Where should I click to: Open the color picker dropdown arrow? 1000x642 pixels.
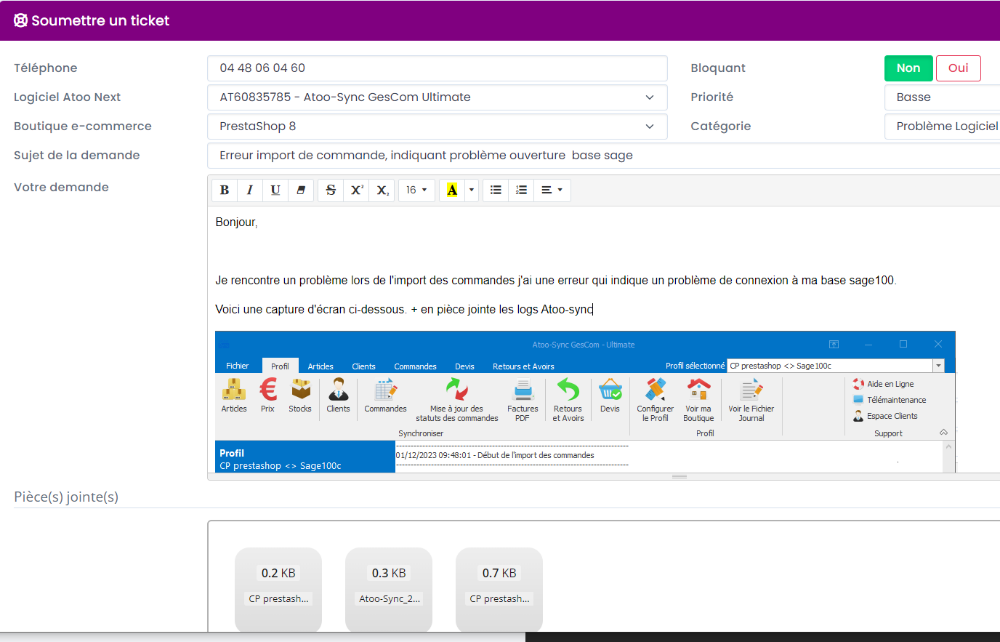[x=472, y=190]
